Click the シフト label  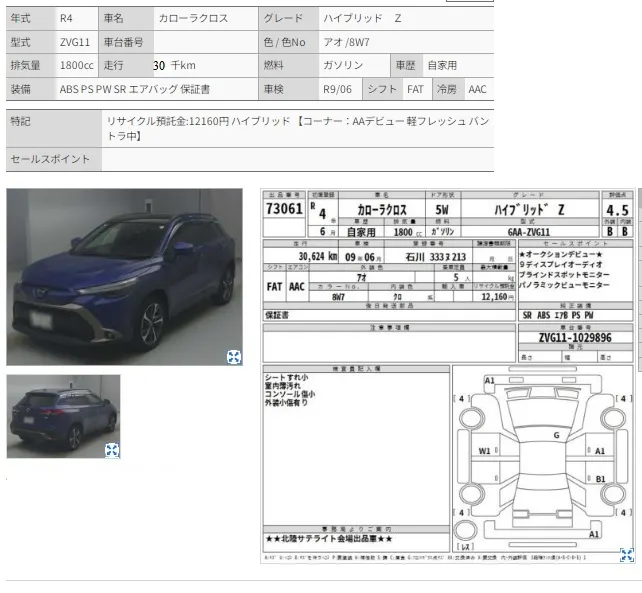pyautogui.click(x=382, y=89)
